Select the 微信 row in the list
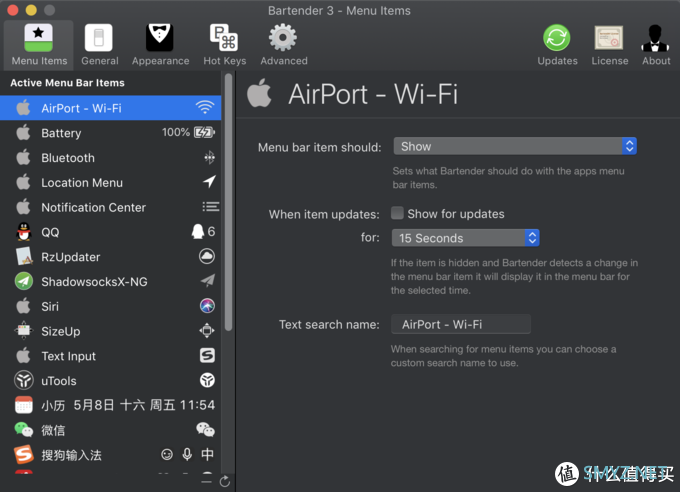 pyautogui.click(x=111, y=430)
